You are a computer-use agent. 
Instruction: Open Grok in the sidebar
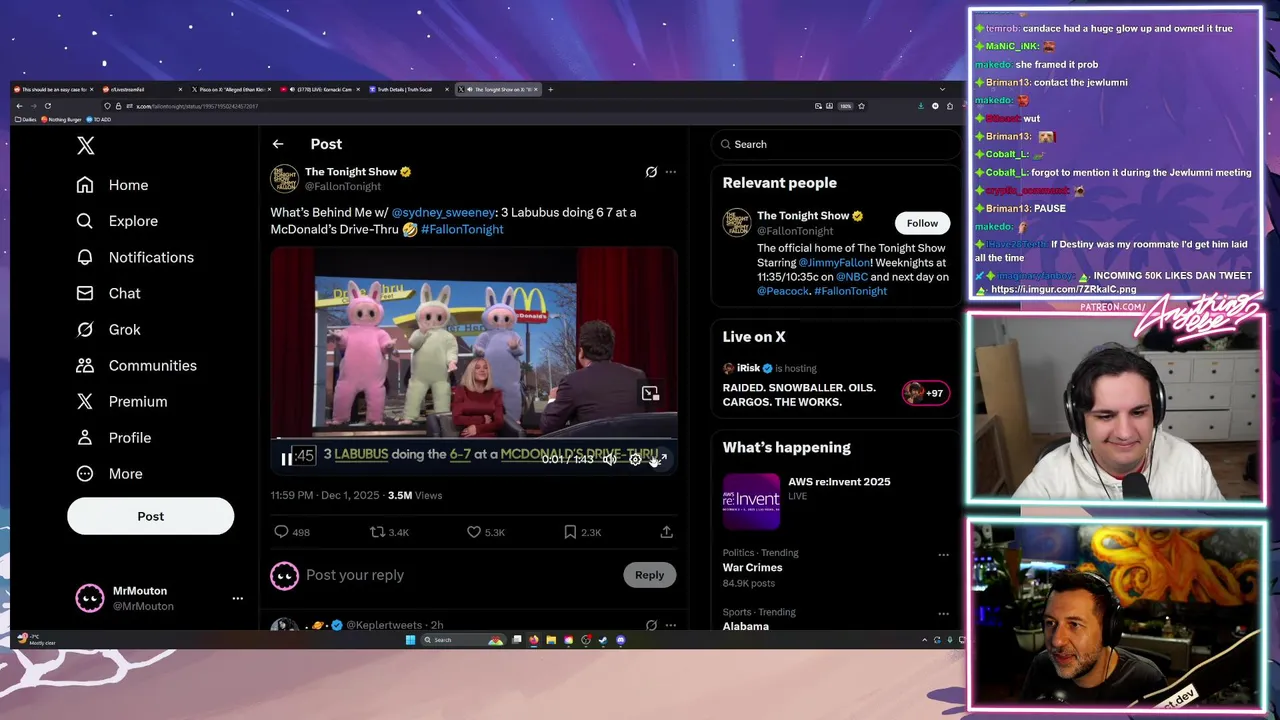109,329
